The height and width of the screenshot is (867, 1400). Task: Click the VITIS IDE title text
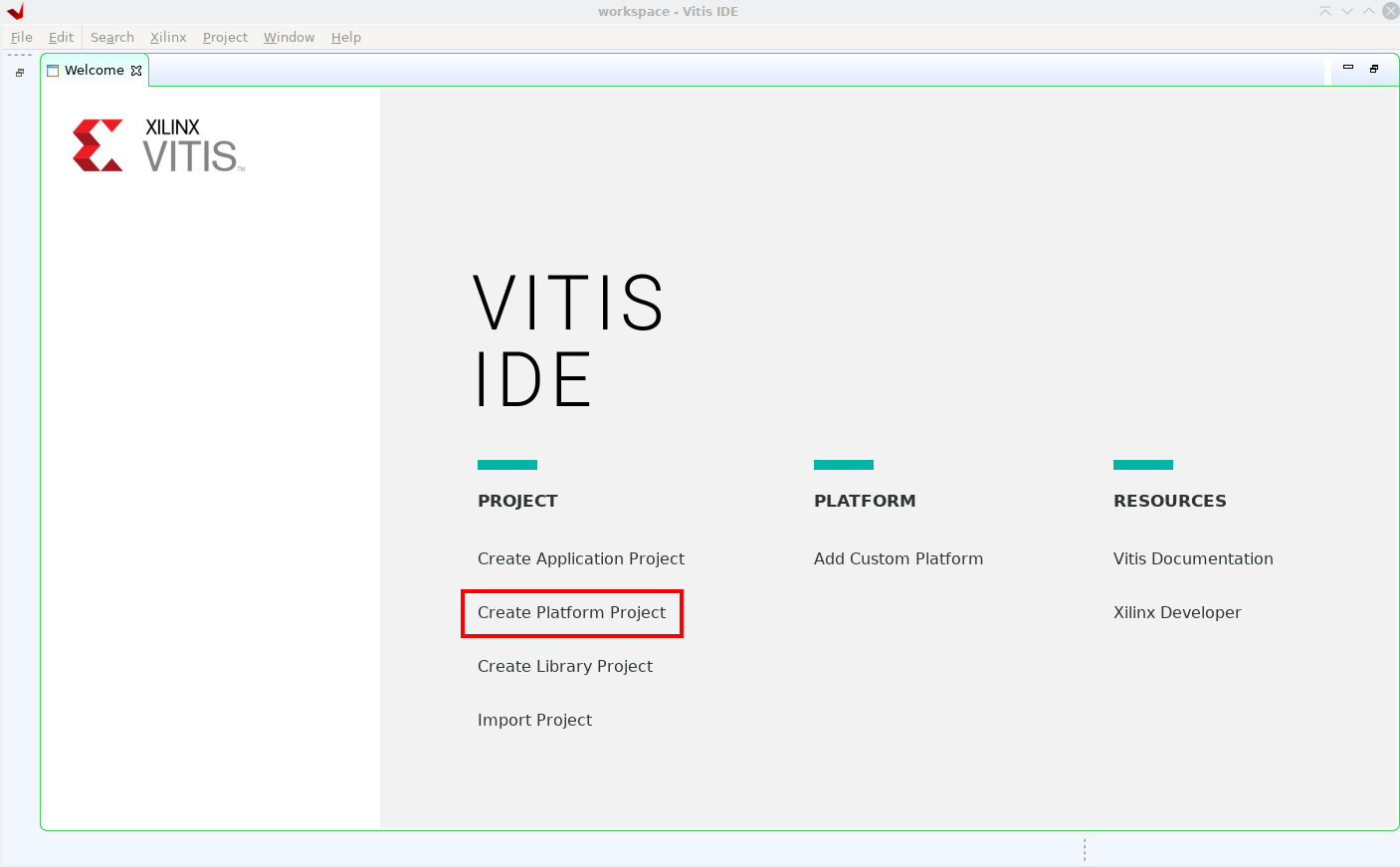pyautogui.click(x=568, y=340)
